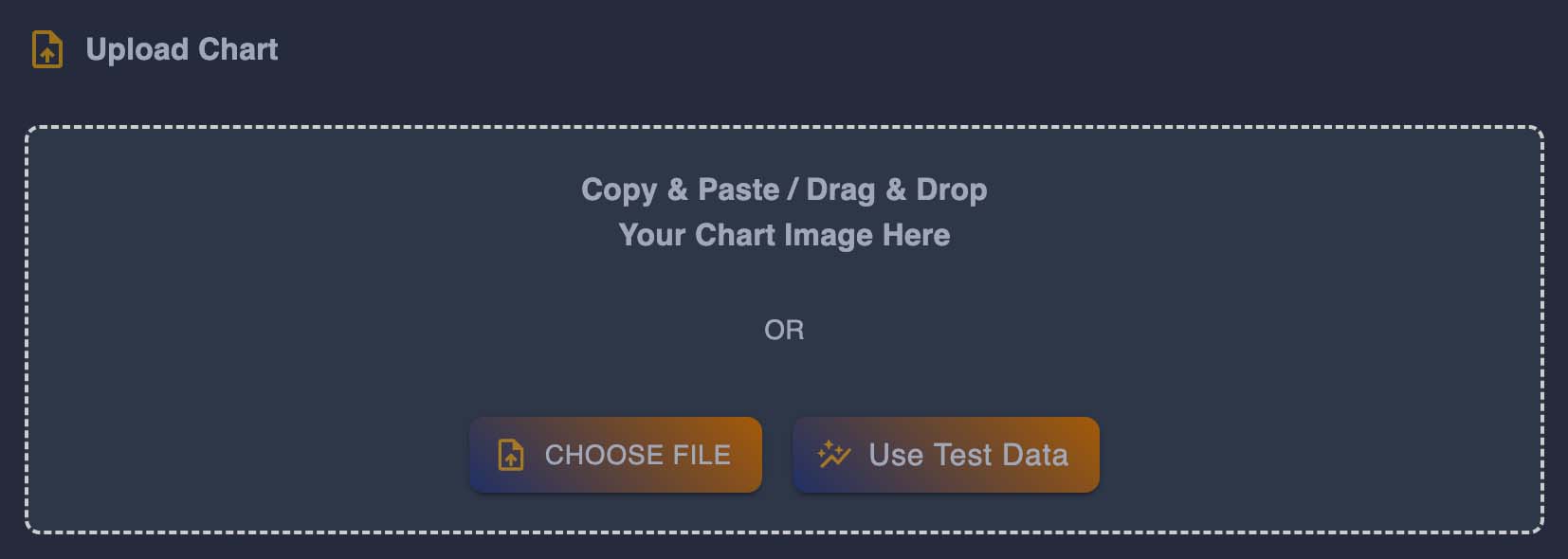Click the 'Copy & Paste / Drag & Drop' text
The height and width of the screenshot is (559, 1568).
[784, 189]
